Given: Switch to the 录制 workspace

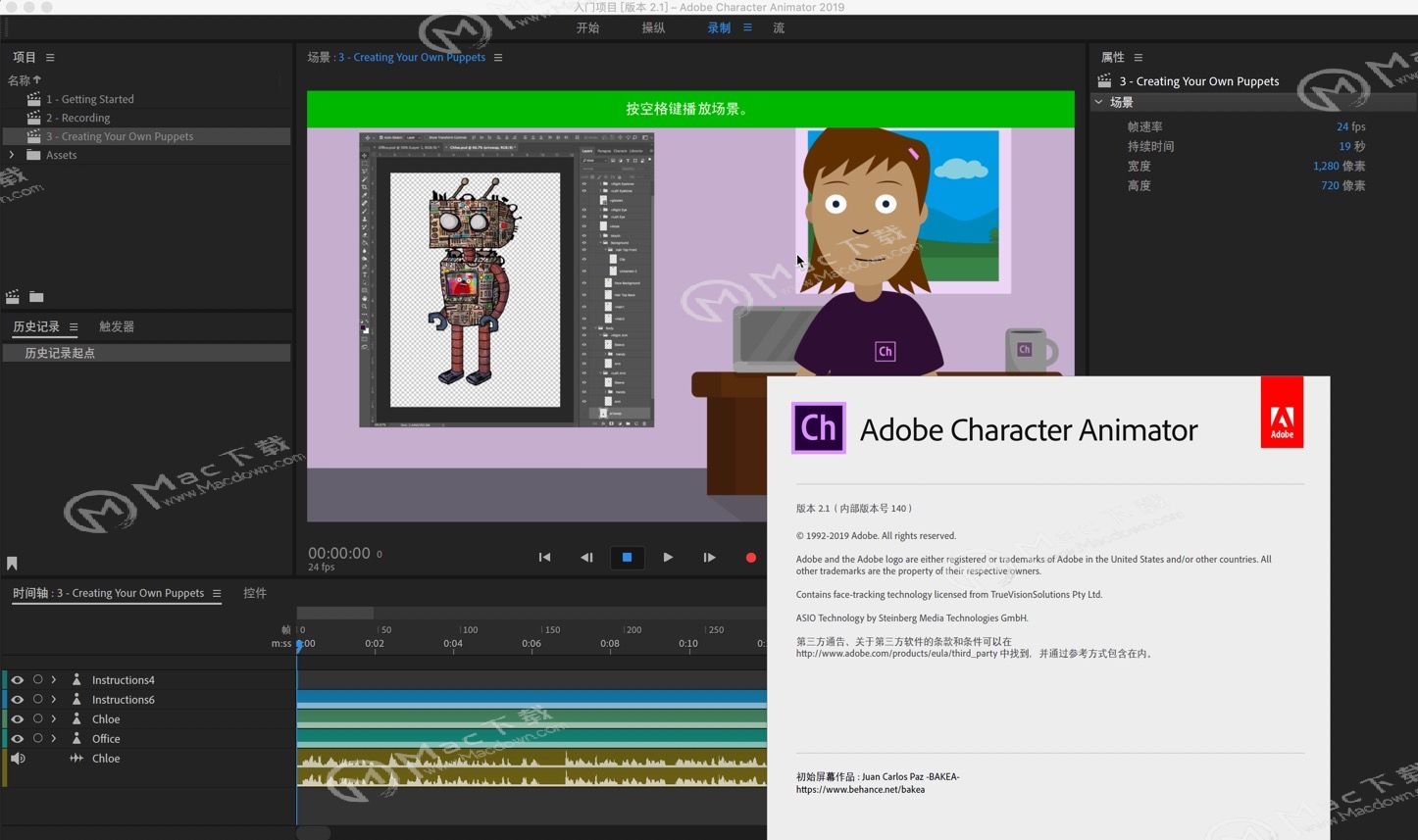Looking at the screenshot, I should click(x=719, y=27).
